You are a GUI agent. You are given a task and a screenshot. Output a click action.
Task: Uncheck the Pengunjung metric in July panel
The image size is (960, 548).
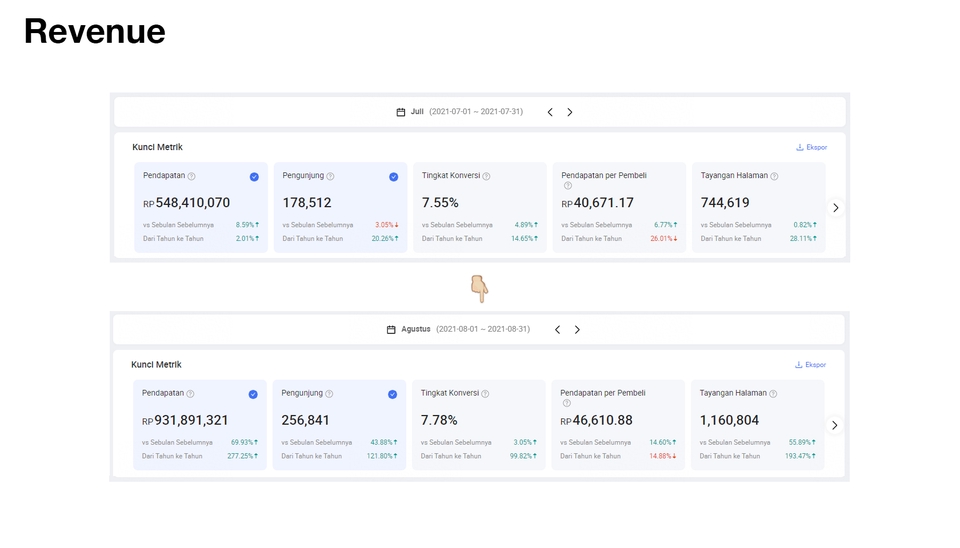394,177
